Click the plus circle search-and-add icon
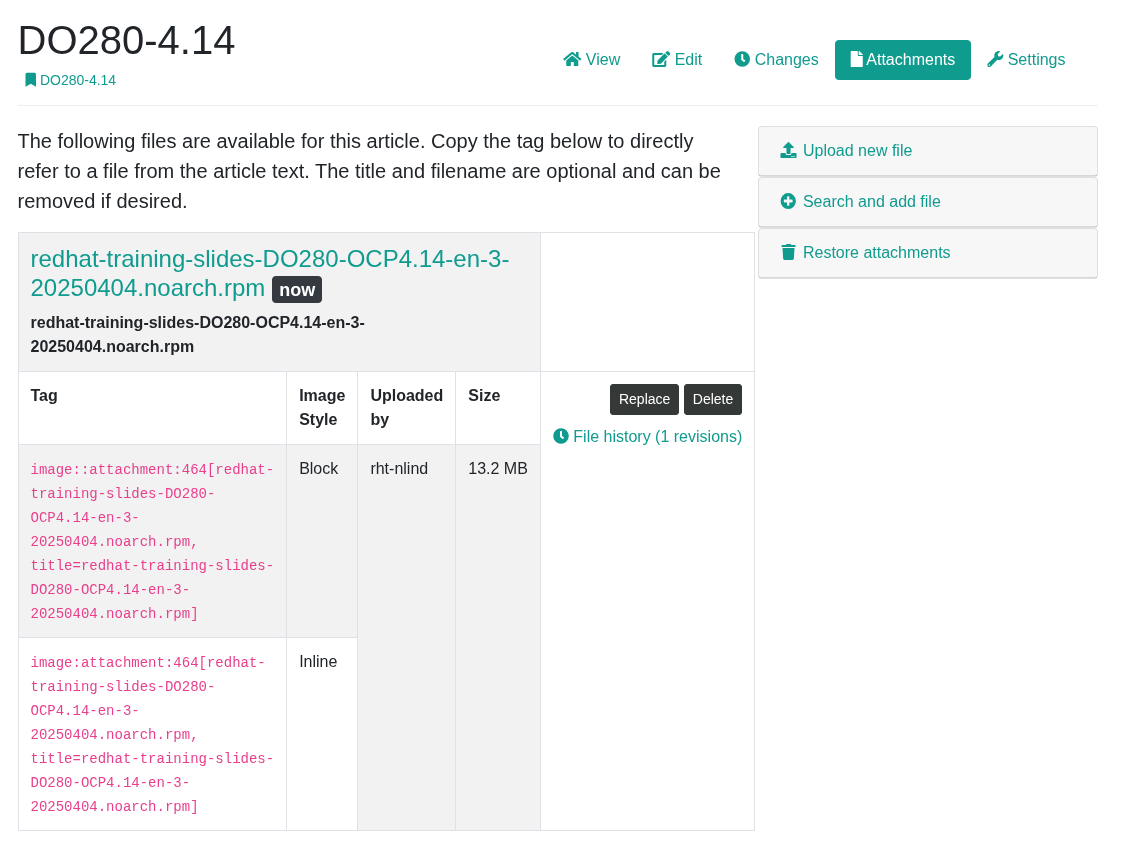 pos(788,201)
